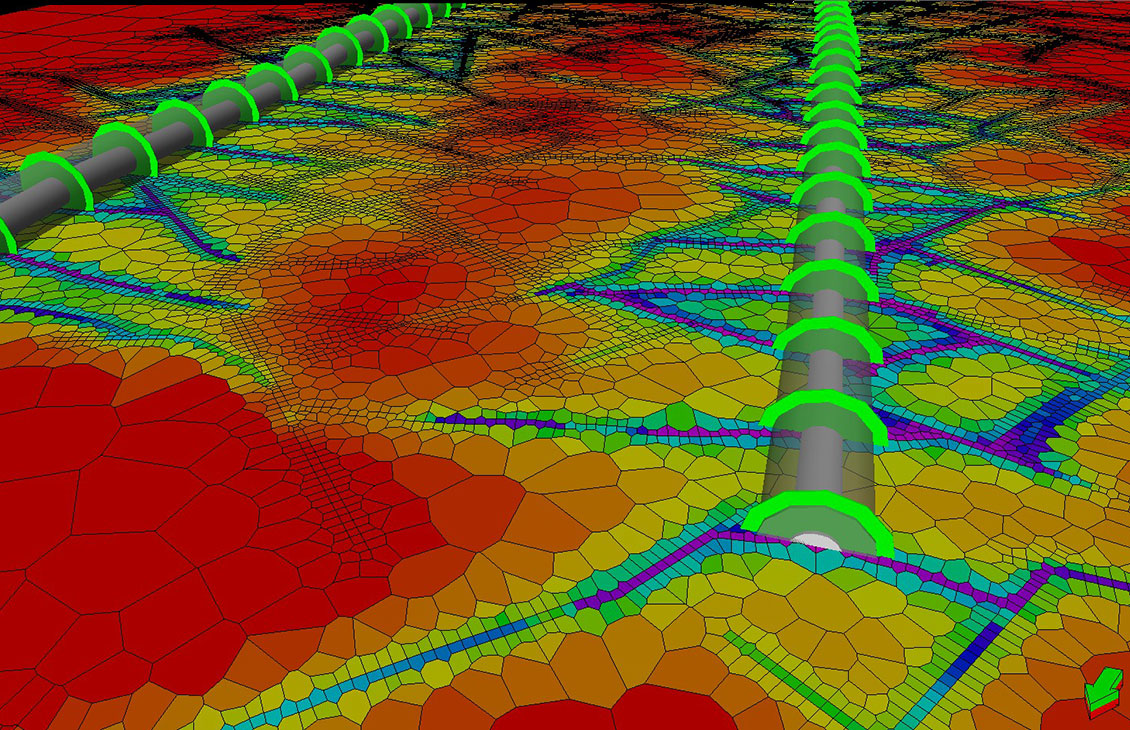Click the green orientation arrow indicator
This screenshot has height=730, width=1130.
(x=1103, y=689)
